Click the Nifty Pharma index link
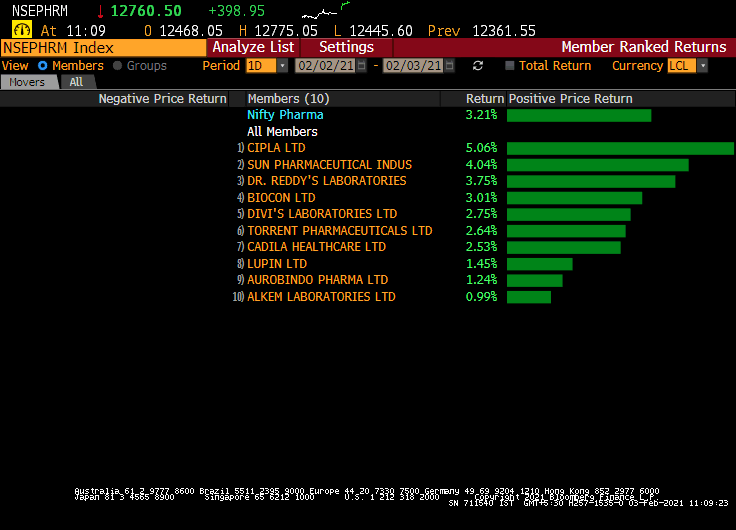Screen dimensions: 736x530 point(285,115)
